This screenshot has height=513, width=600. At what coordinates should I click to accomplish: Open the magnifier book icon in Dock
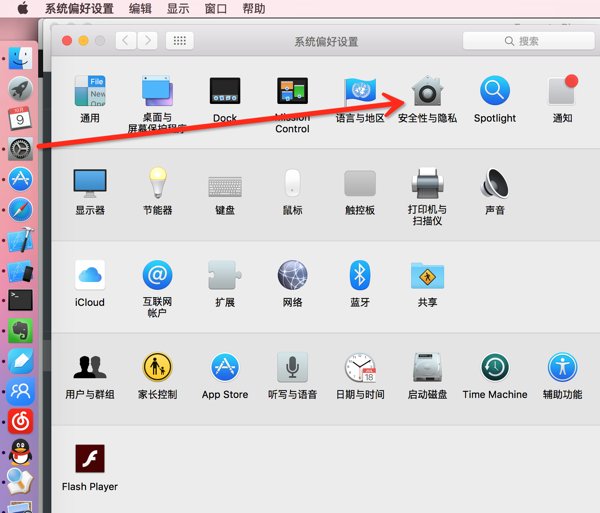(20, 481)
